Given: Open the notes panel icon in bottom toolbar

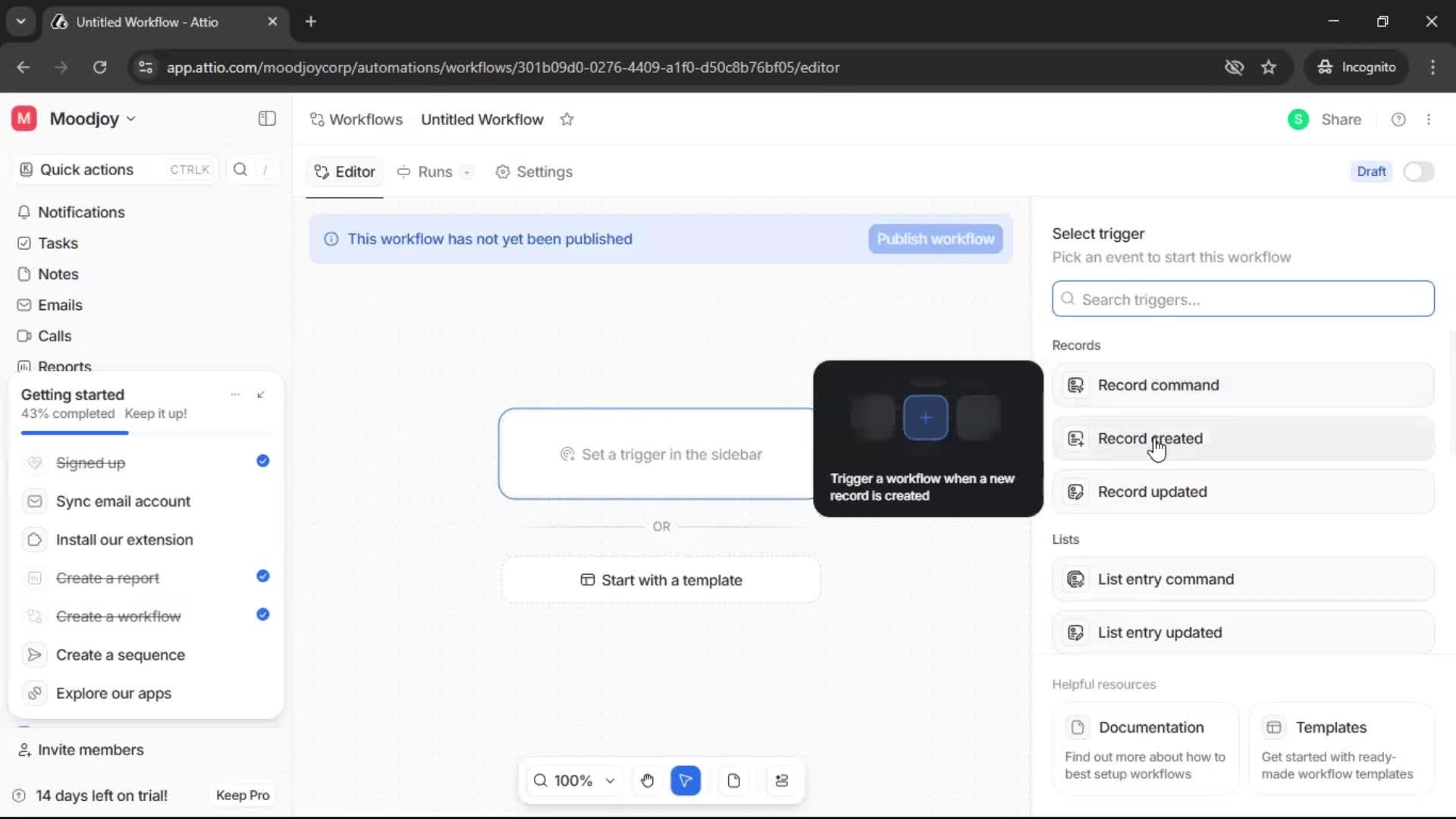Looking at the screenshot, I should coord(733,780).
